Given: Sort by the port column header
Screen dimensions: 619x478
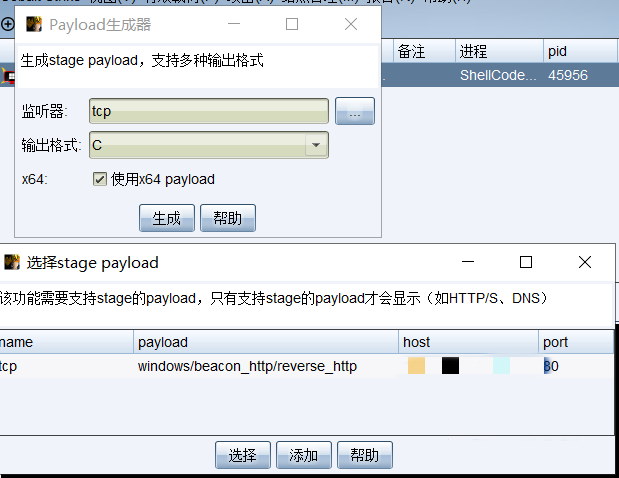Looking at the screenshot, I should click(576, 342).
